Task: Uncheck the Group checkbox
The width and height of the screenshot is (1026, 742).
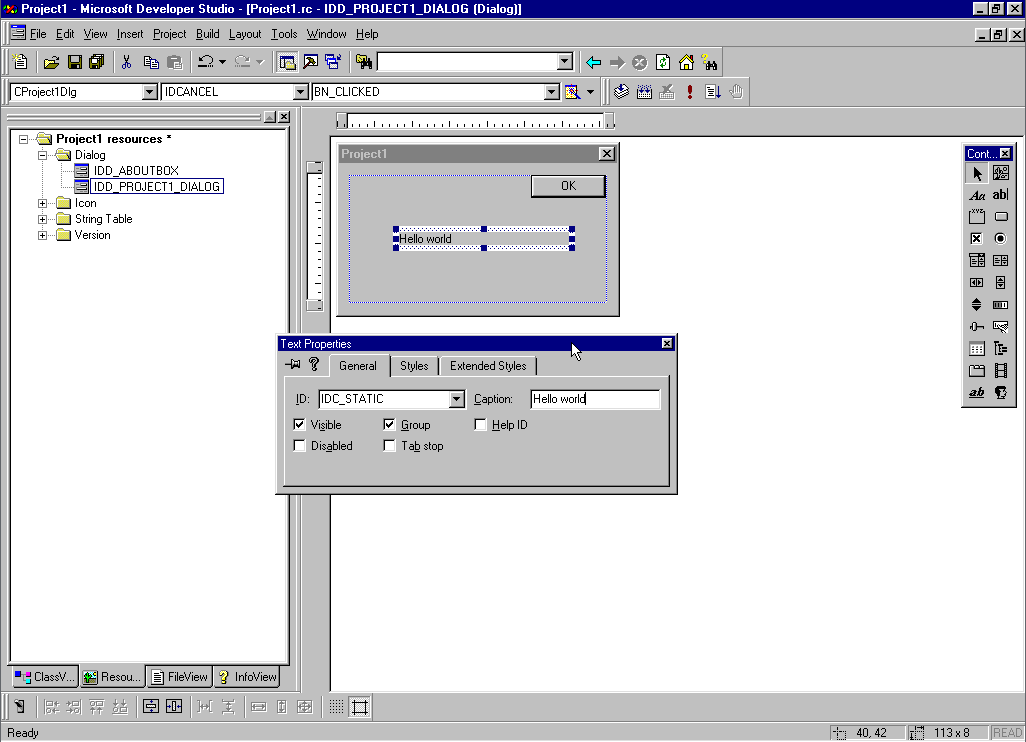Action: 389,425
